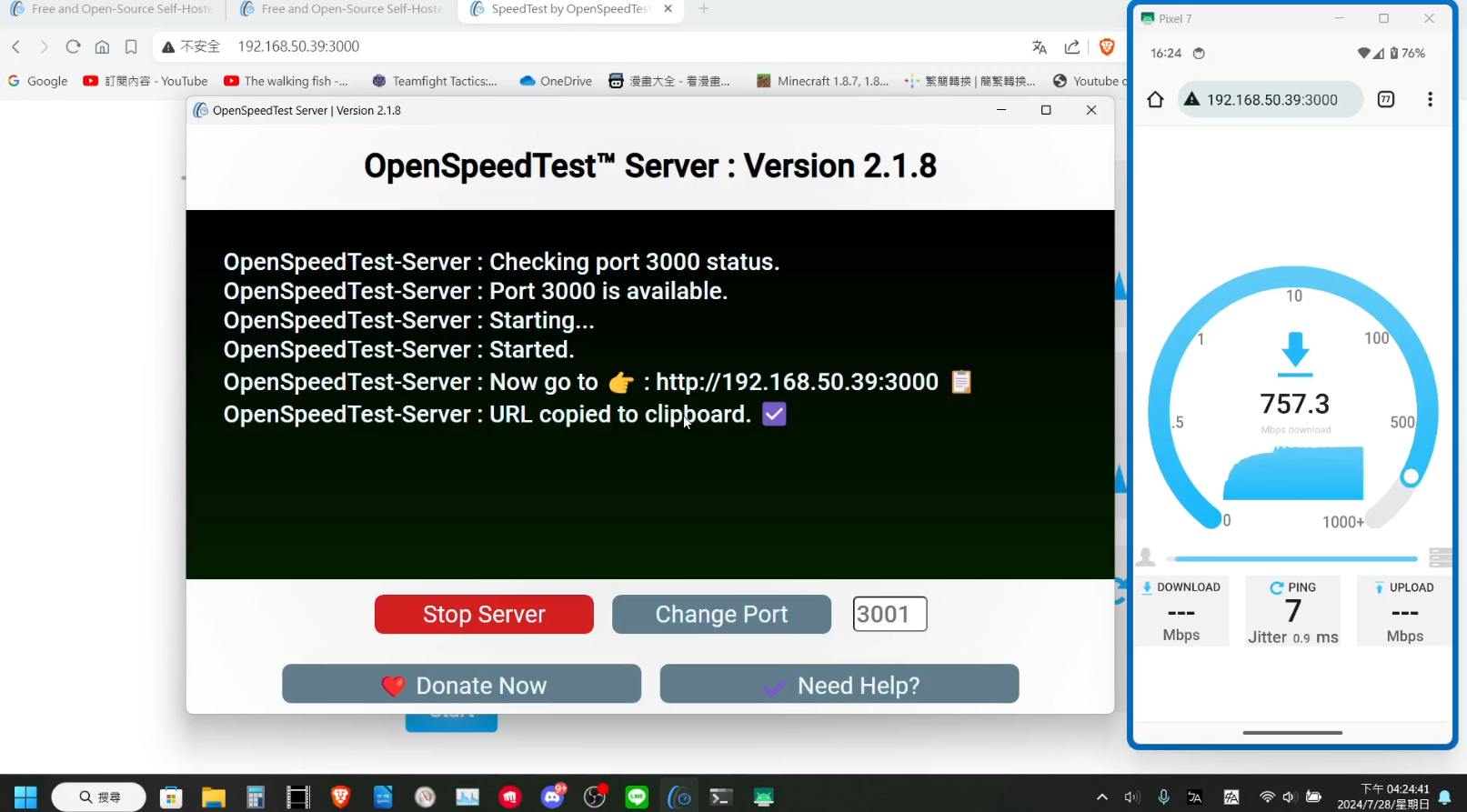Open File Explorer from the taskbar
Viewport: 1467px width, 812px height.
tap(213, 797)
